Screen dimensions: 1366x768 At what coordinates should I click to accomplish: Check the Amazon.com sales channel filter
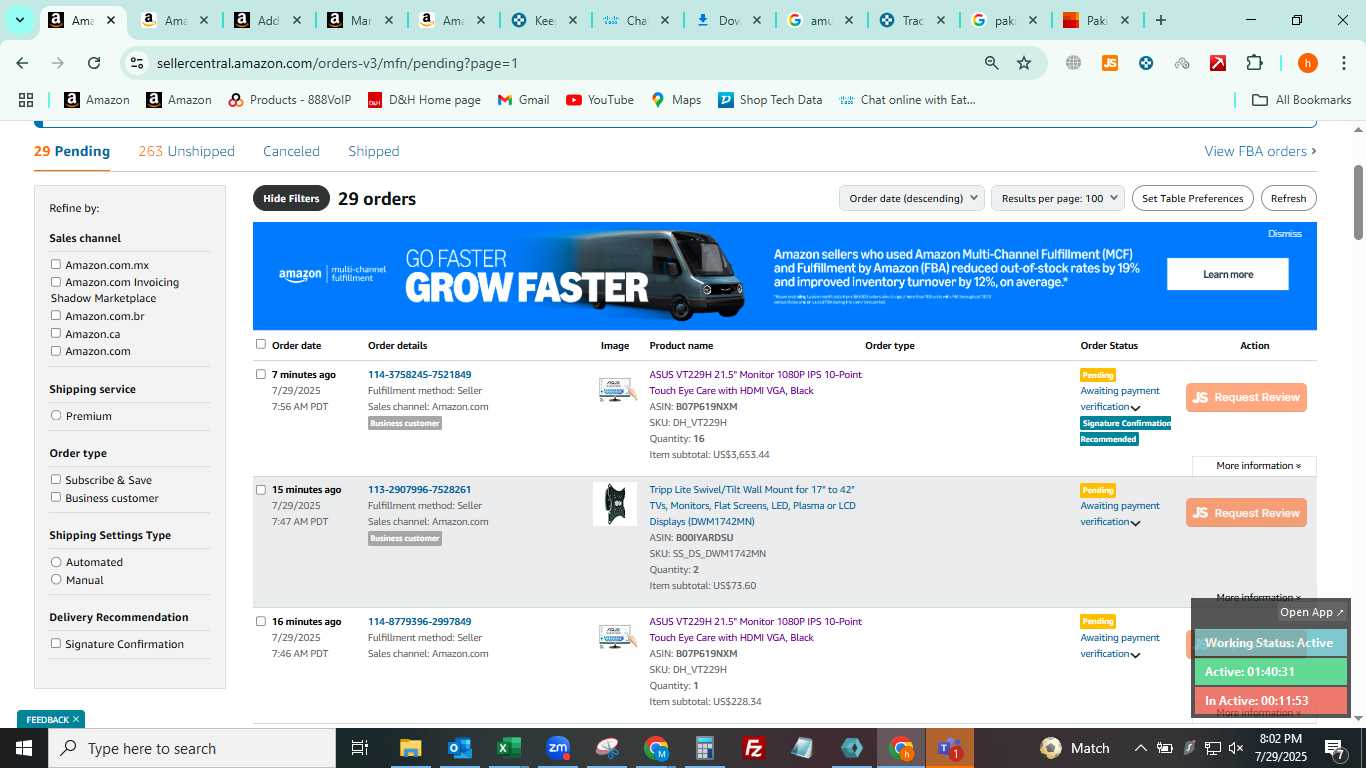click(56, 351)
